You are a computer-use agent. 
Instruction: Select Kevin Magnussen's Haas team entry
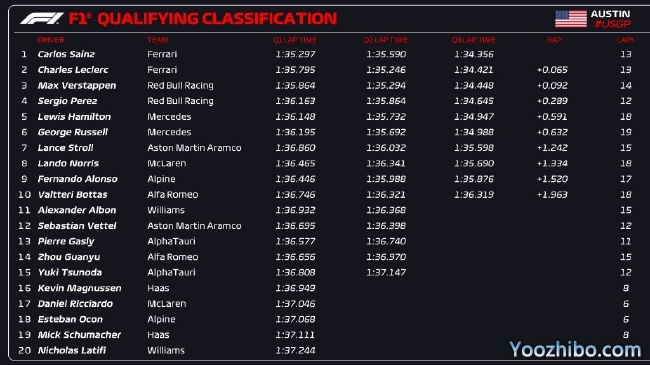pos(158,288)
